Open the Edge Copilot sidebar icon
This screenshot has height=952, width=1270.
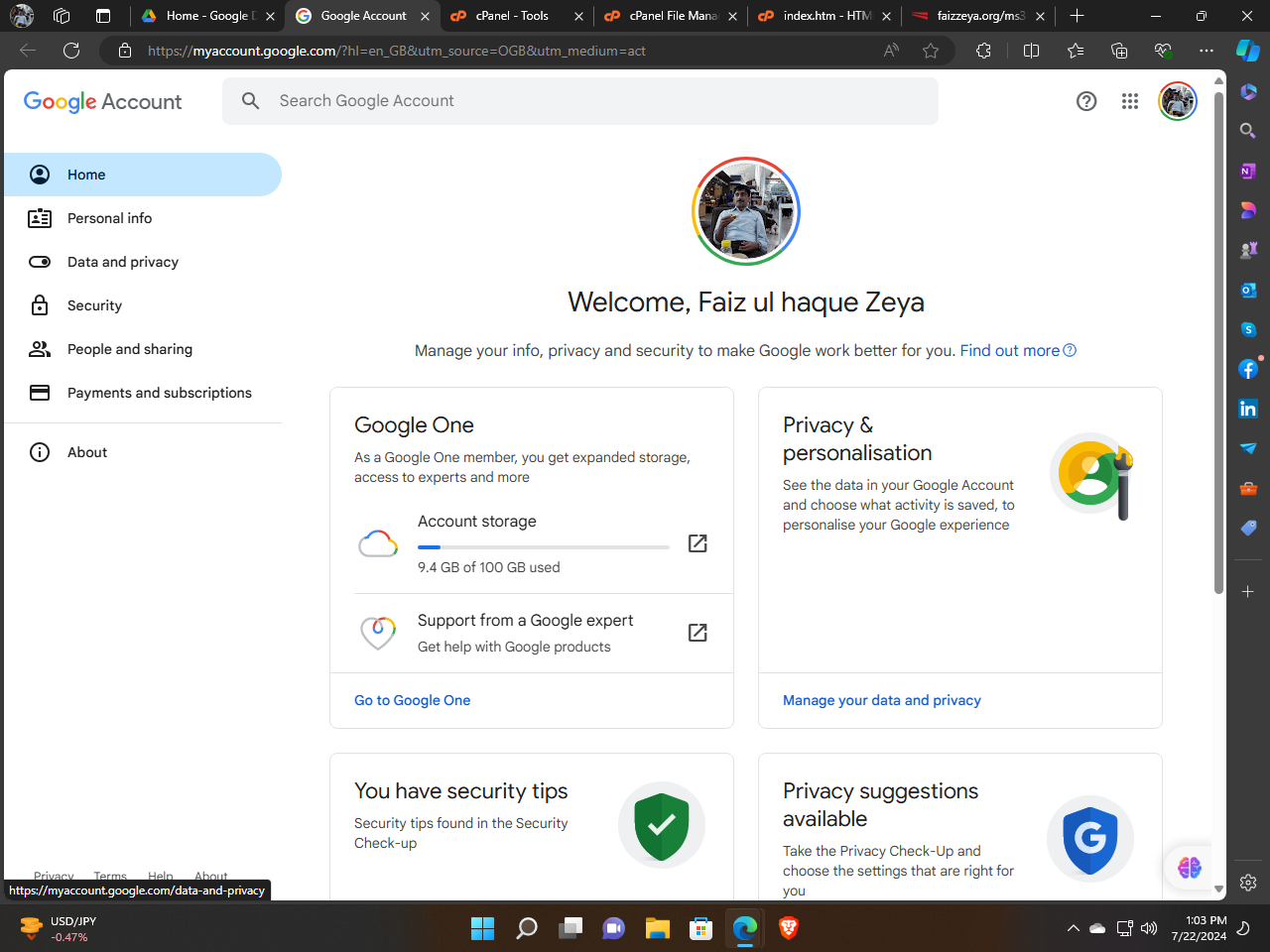pyautogui.click(x=1247, y=51)
